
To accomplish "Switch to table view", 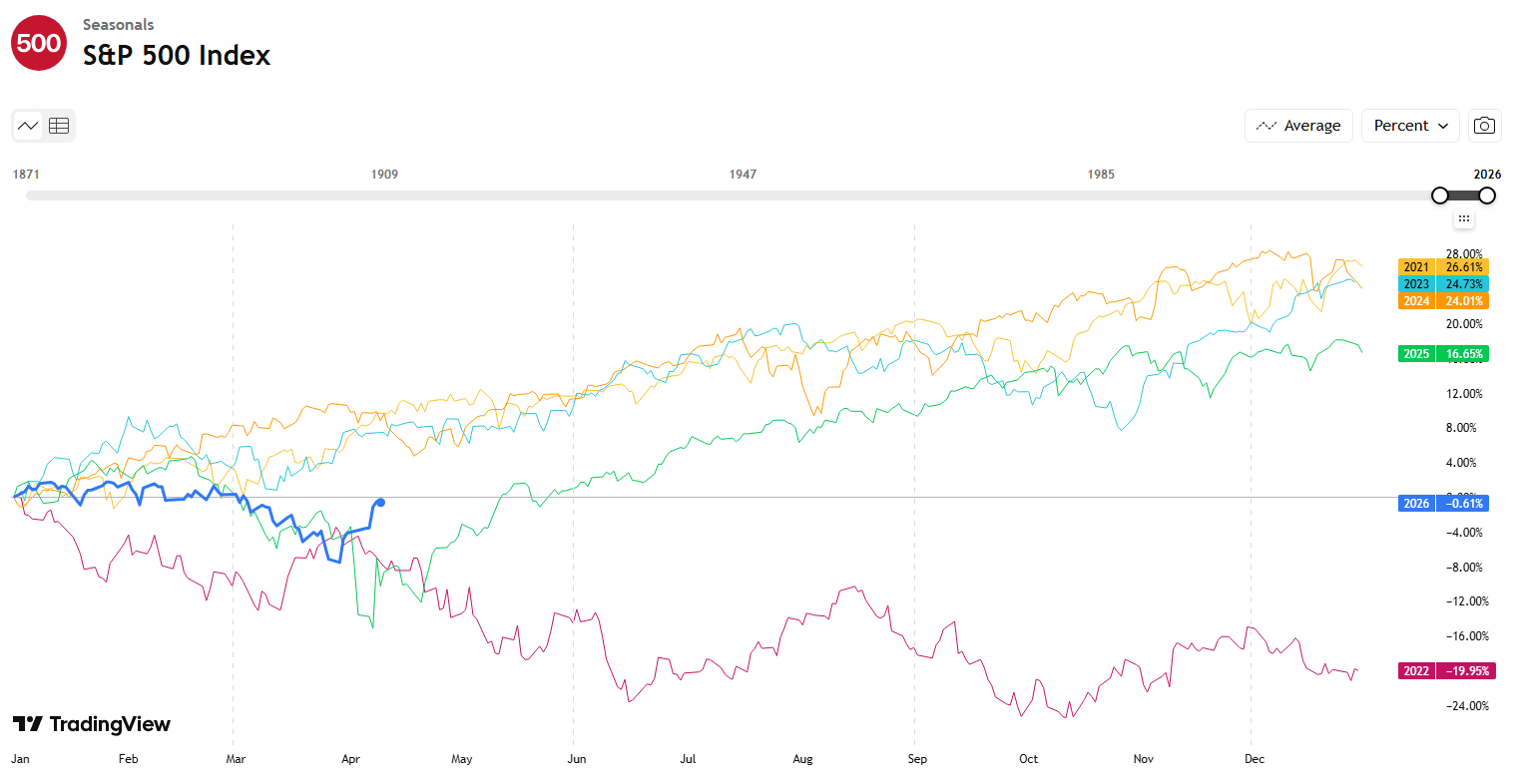I will click(x=59, y=126).
